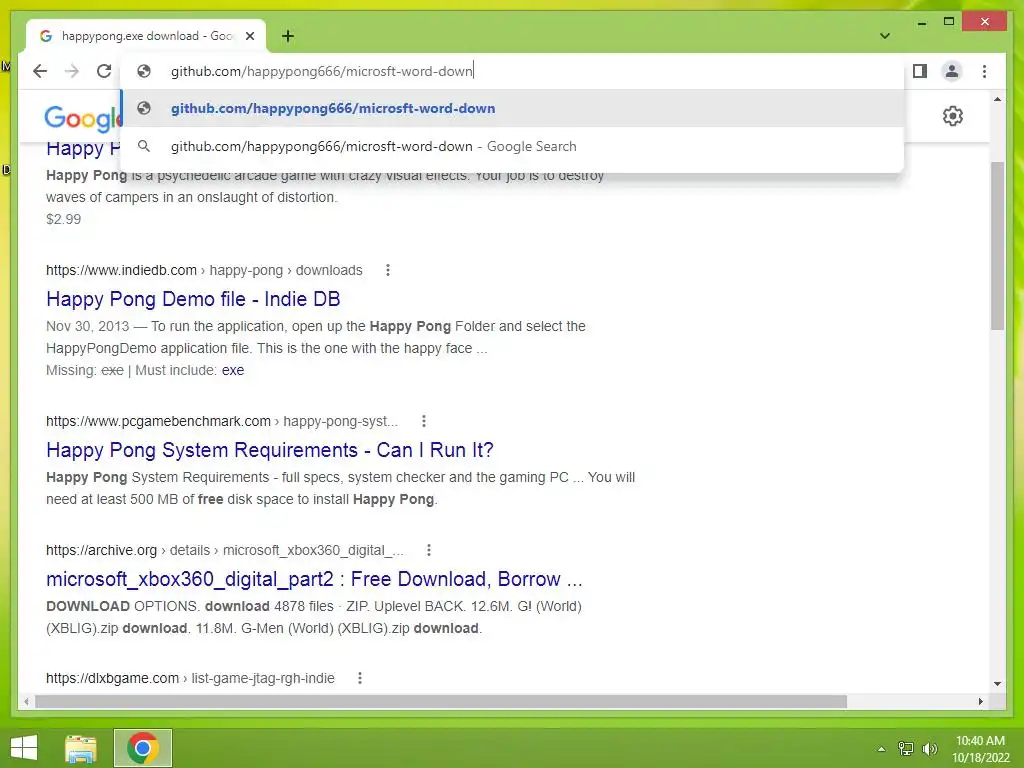
Task: Click horizontal scrollbar right arrow
Action: tap(980, 701)
